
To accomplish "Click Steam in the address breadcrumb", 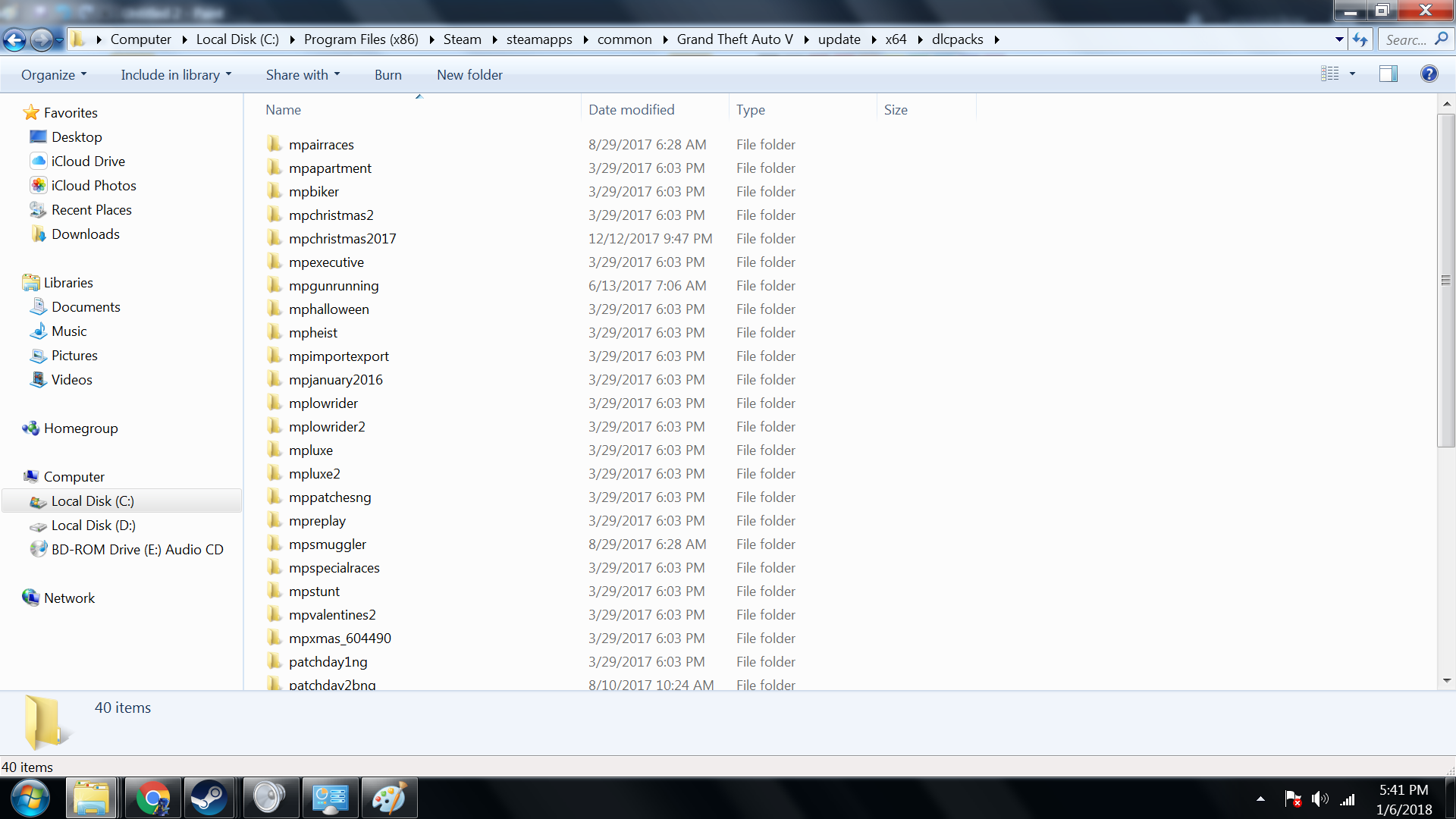I will click(462, 39).
